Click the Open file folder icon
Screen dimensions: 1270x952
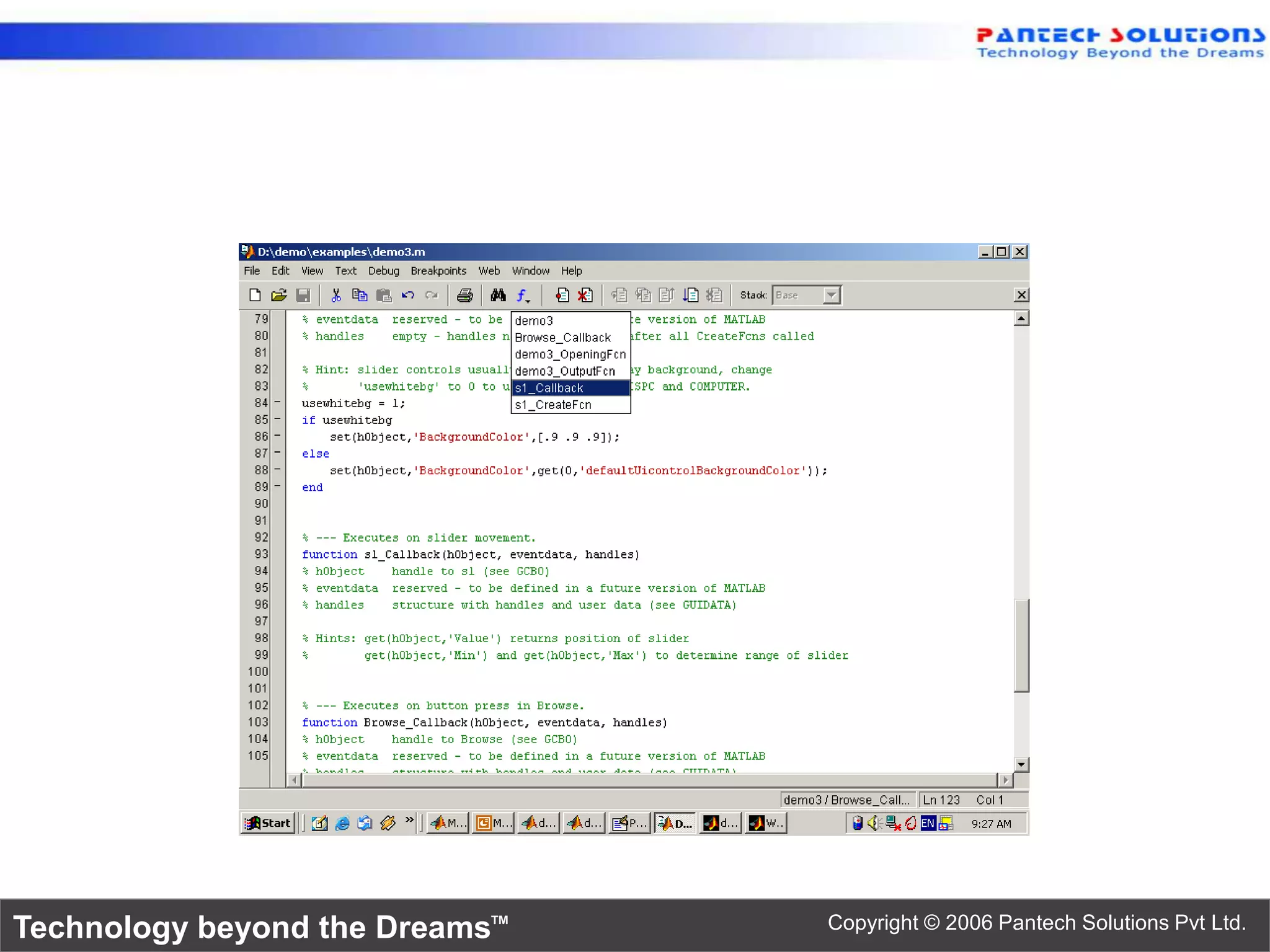click(279, 296)
